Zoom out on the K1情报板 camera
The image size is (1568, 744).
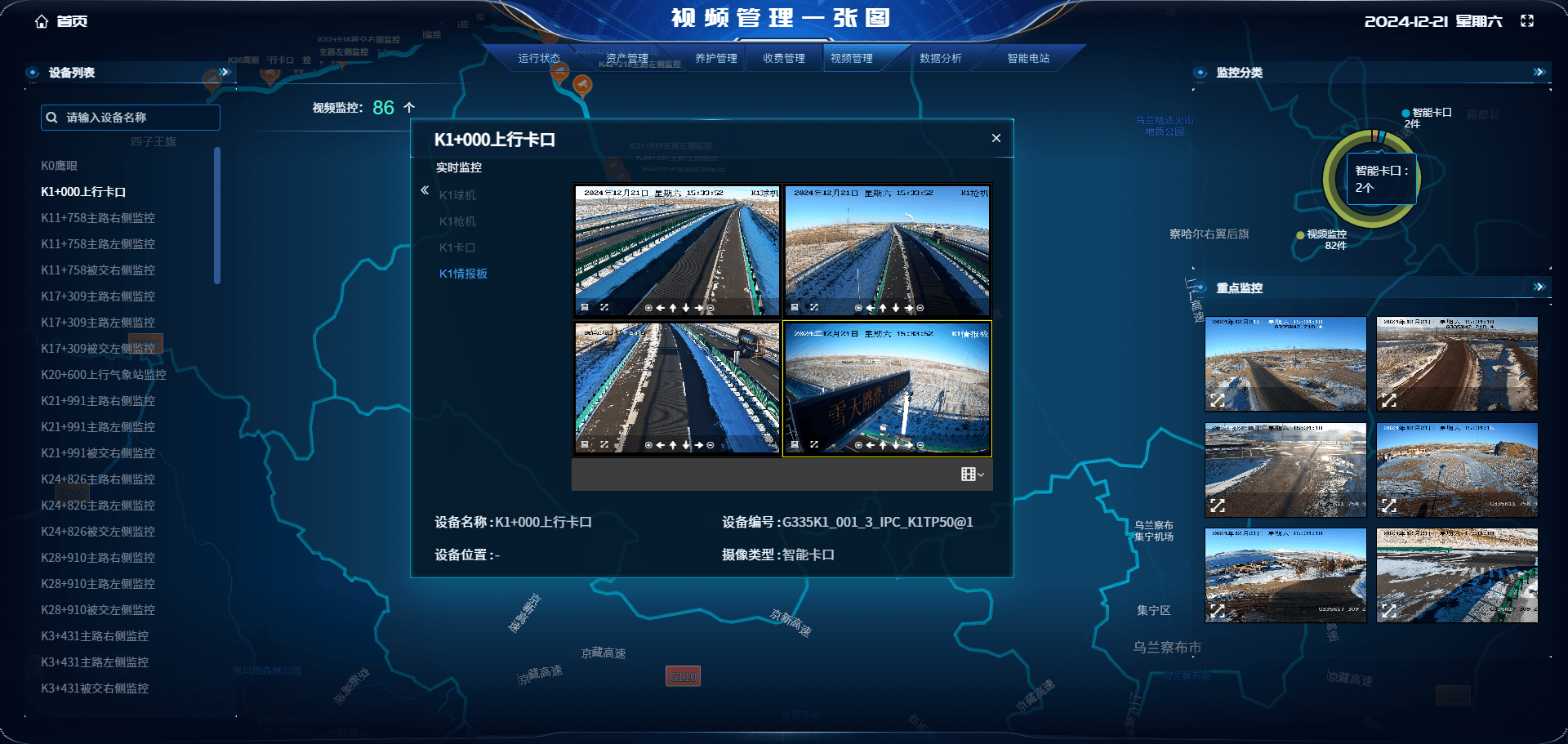pyautogui.click(x=920, y=445)
